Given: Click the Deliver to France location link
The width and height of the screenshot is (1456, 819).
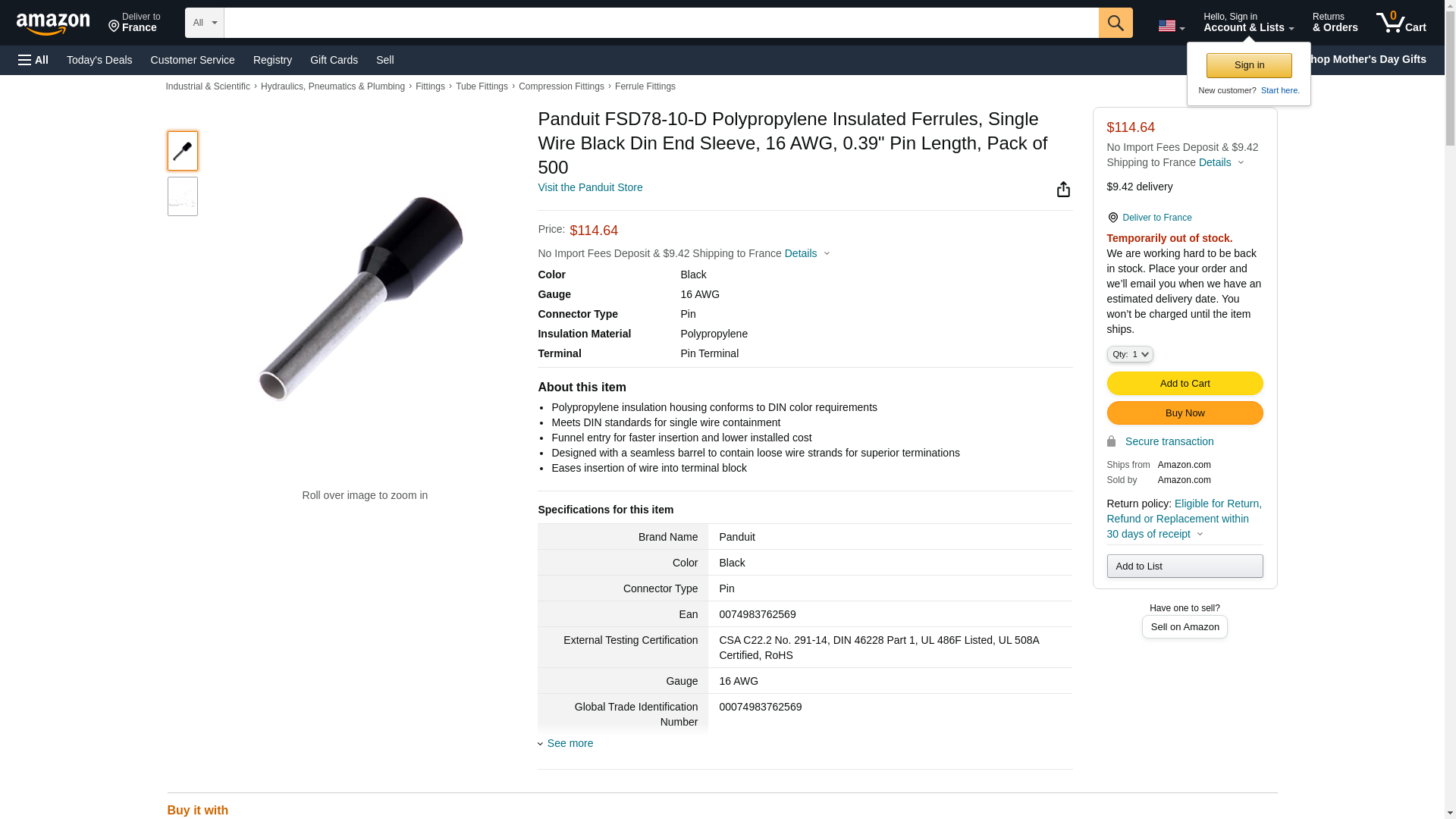Looking at the screenshot, I should coord(1156,218).
